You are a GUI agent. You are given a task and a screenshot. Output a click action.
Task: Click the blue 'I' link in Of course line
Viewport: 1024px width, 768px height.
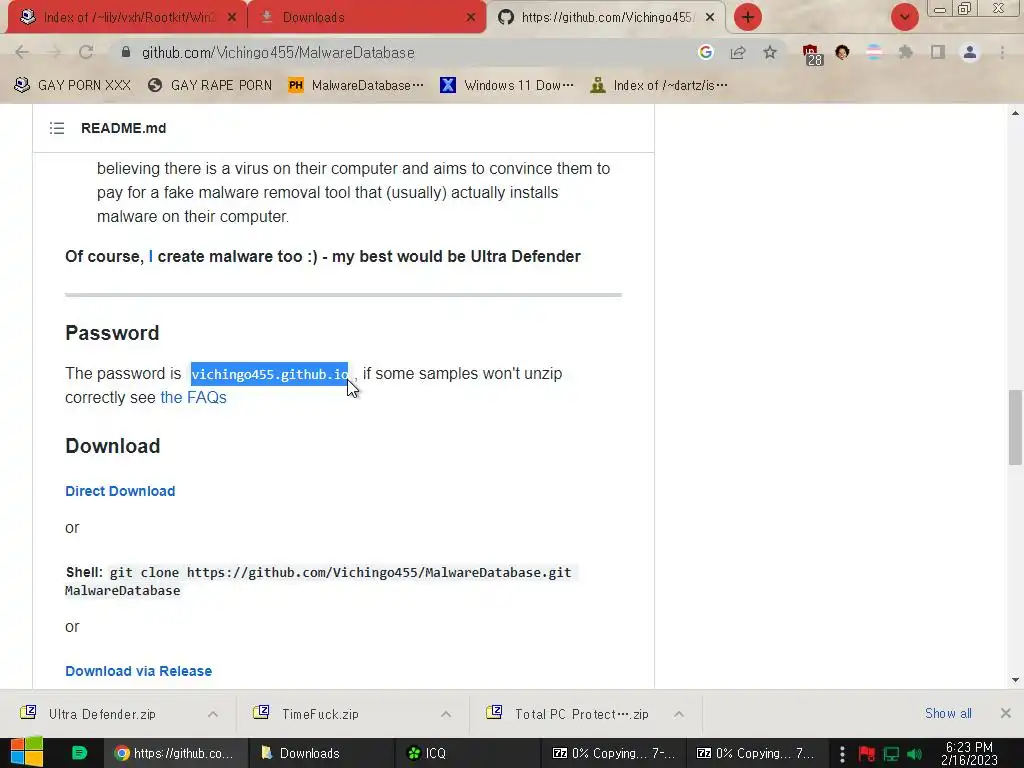coord(151,256)
